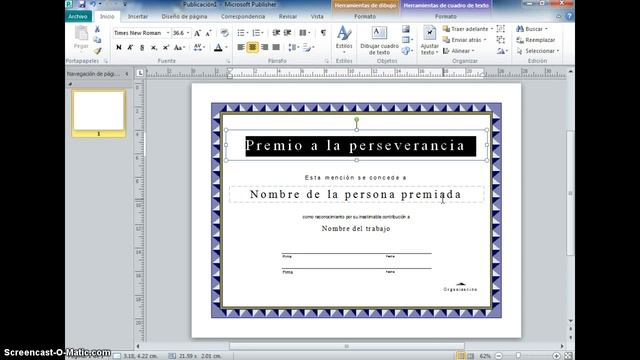Switch to the Correspondencia tab
The height and width of the screenshot is (360, 640).
pos(243,16)
